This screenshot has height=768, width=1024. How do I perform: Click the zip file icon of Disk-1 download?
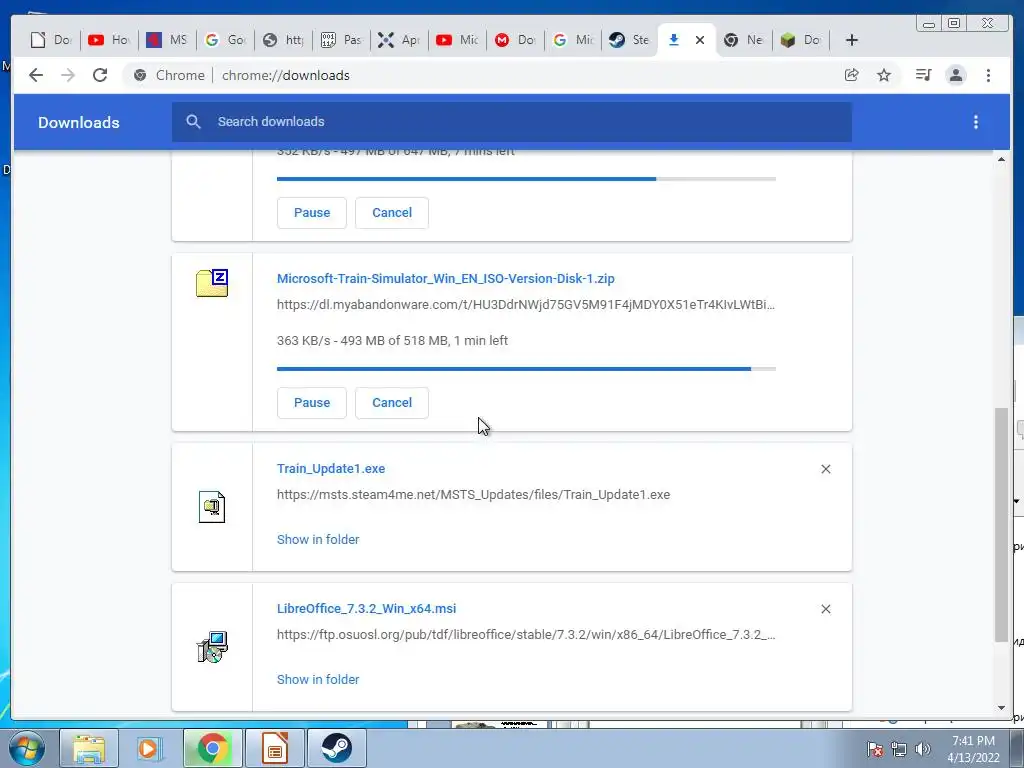(212, 283)
